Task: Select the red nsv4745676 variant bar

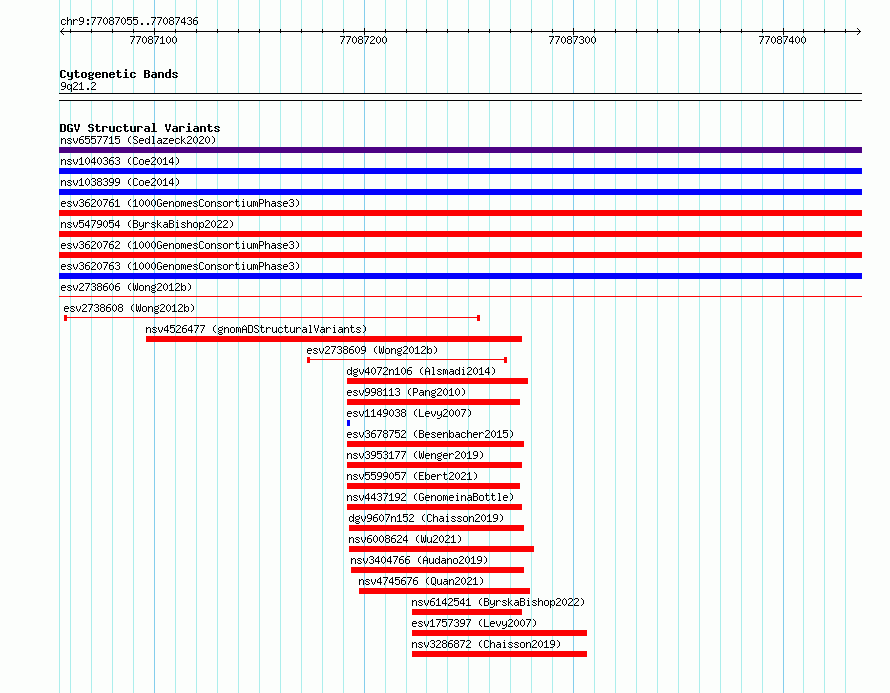Action: 444,591
